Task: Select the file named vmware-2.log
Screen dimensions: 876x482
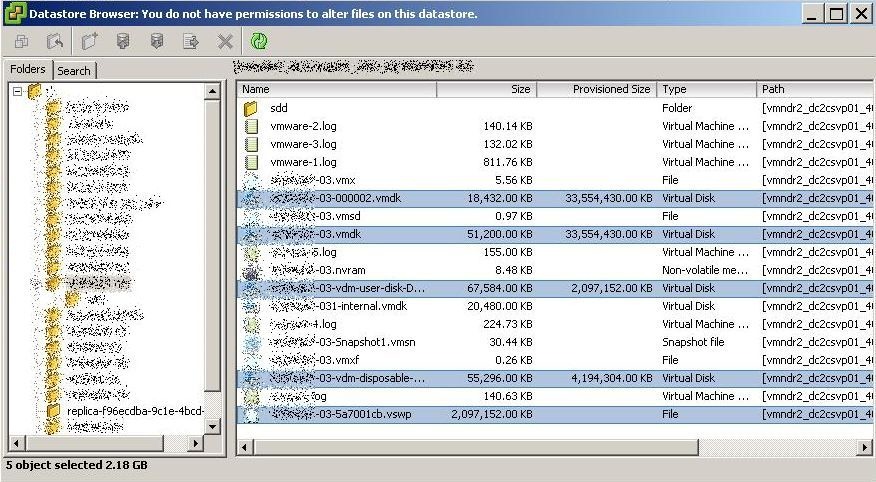Action: pyautogui.click(x=303, y=126)
